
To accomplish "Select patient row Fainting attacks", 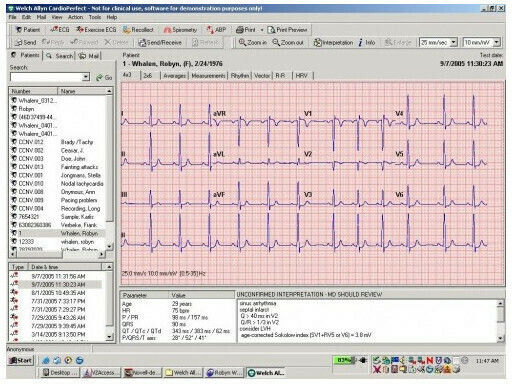I will click(57, 167).
